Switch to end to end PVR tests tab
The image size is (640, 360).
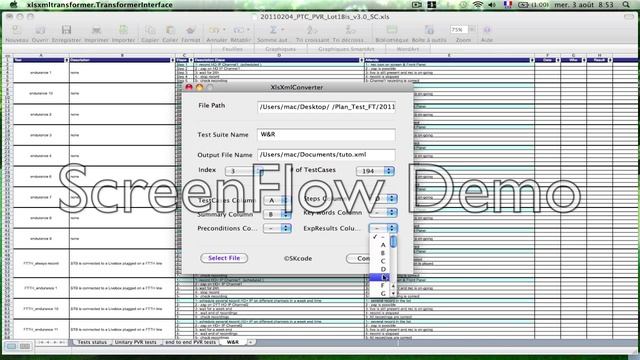(x=190, y=342)
